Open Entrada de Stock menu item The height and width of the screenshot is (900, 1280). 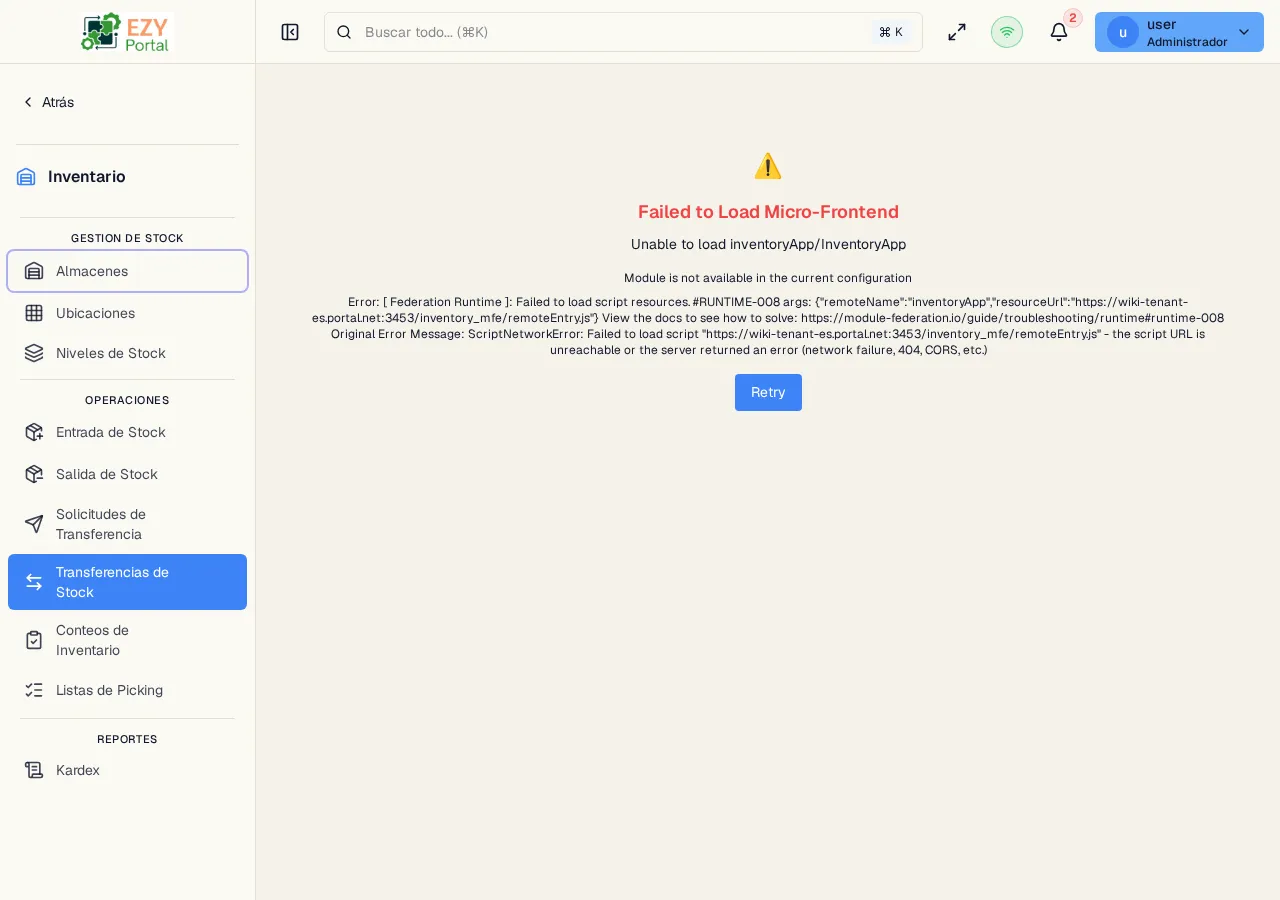click(x=127, y=432)
